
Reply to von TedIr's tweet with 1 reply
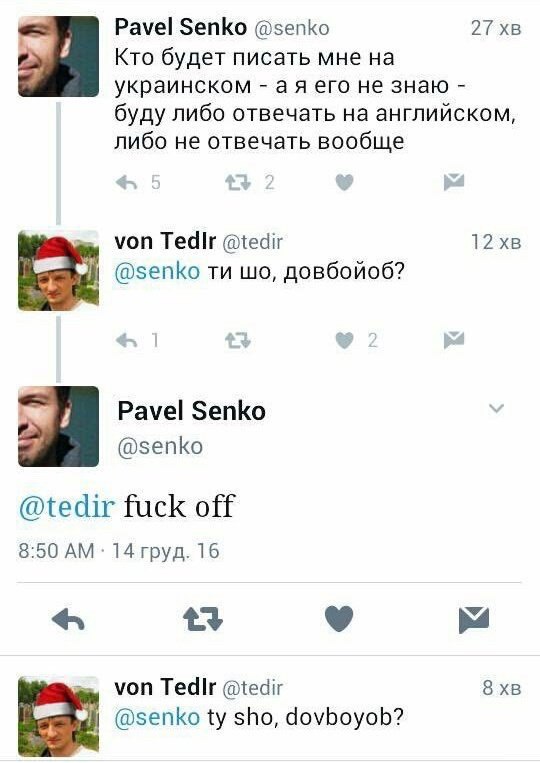pos(126,341)
